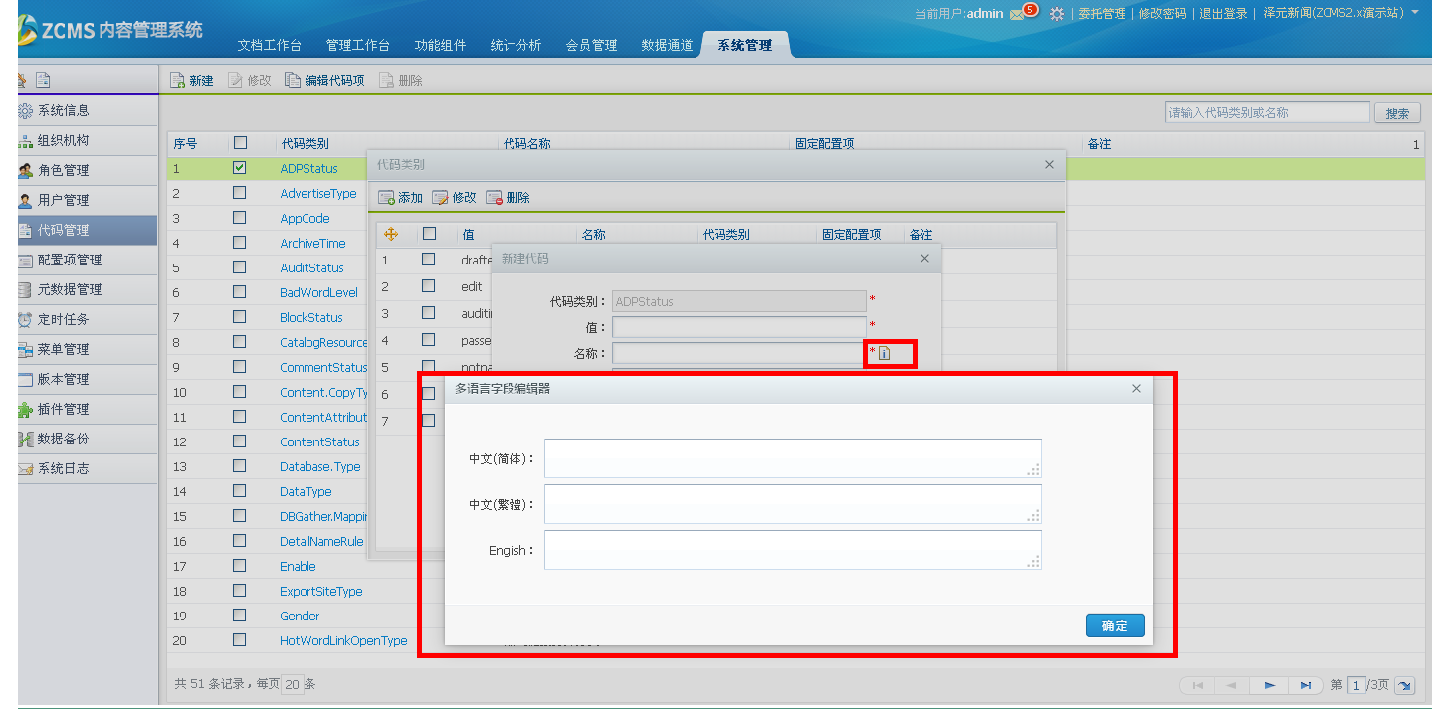The width and height of the screenshot is (1432, 709).
Task: Jump to last page arrow
Action: (1305, 685)
